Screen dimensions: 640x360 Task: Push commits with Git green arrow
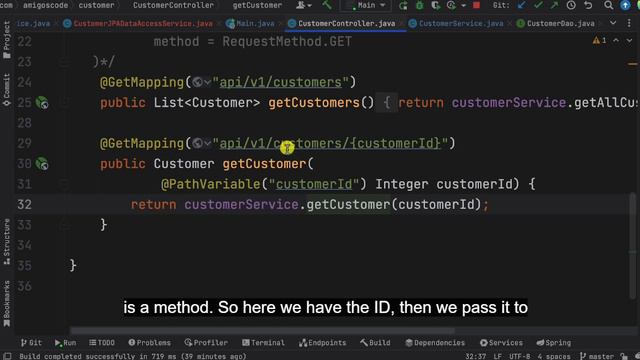click(x=554, y=5)
